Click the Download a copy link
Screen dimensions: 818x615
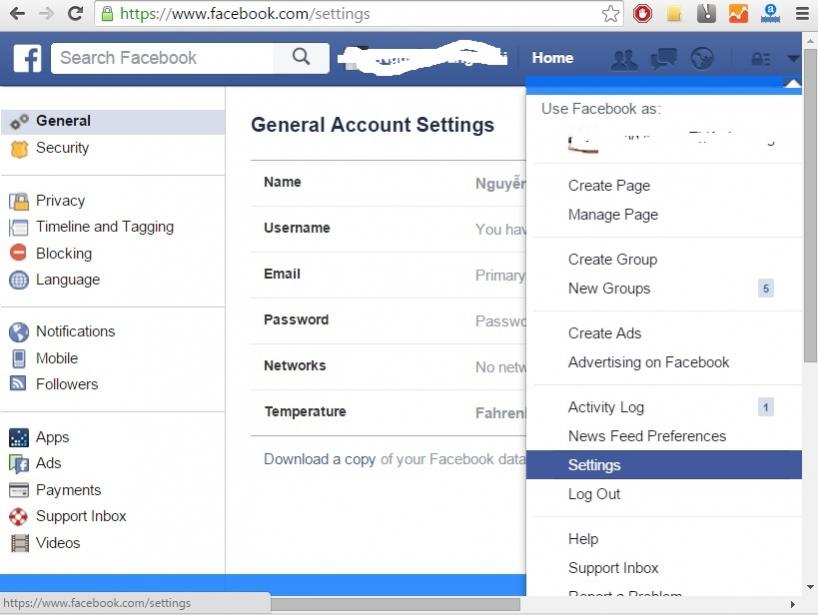pos(319,459)
